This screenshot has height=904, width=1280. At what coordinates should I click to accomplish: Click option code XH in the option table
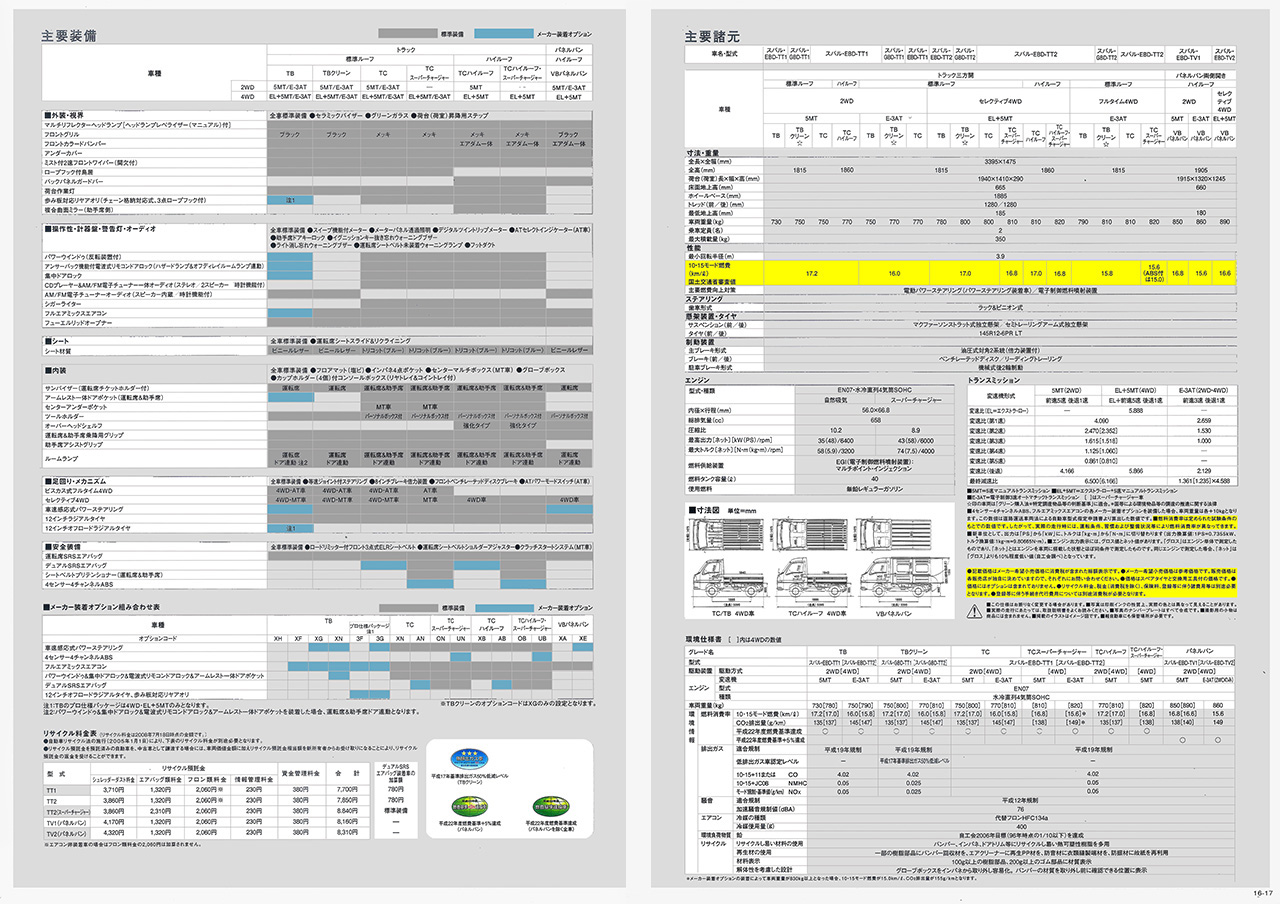(278, 637)
